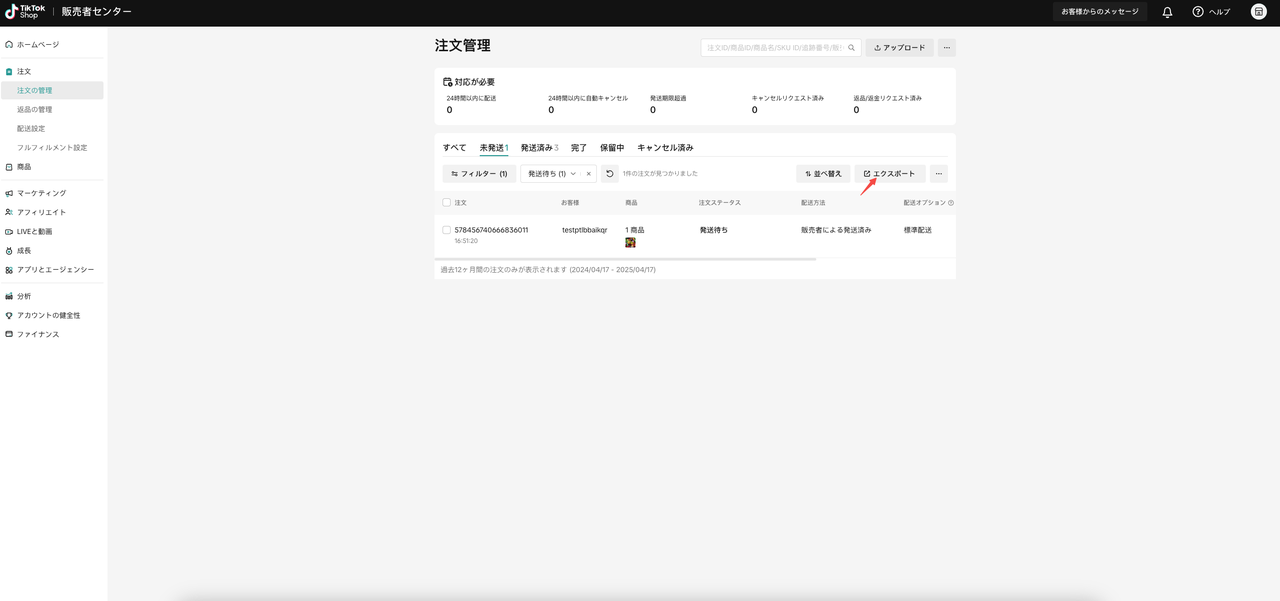Image resolution: width=1280 pixels, height=601 pixels.
Task: Click the search magnifier icon
Action: tap(852, 47)
